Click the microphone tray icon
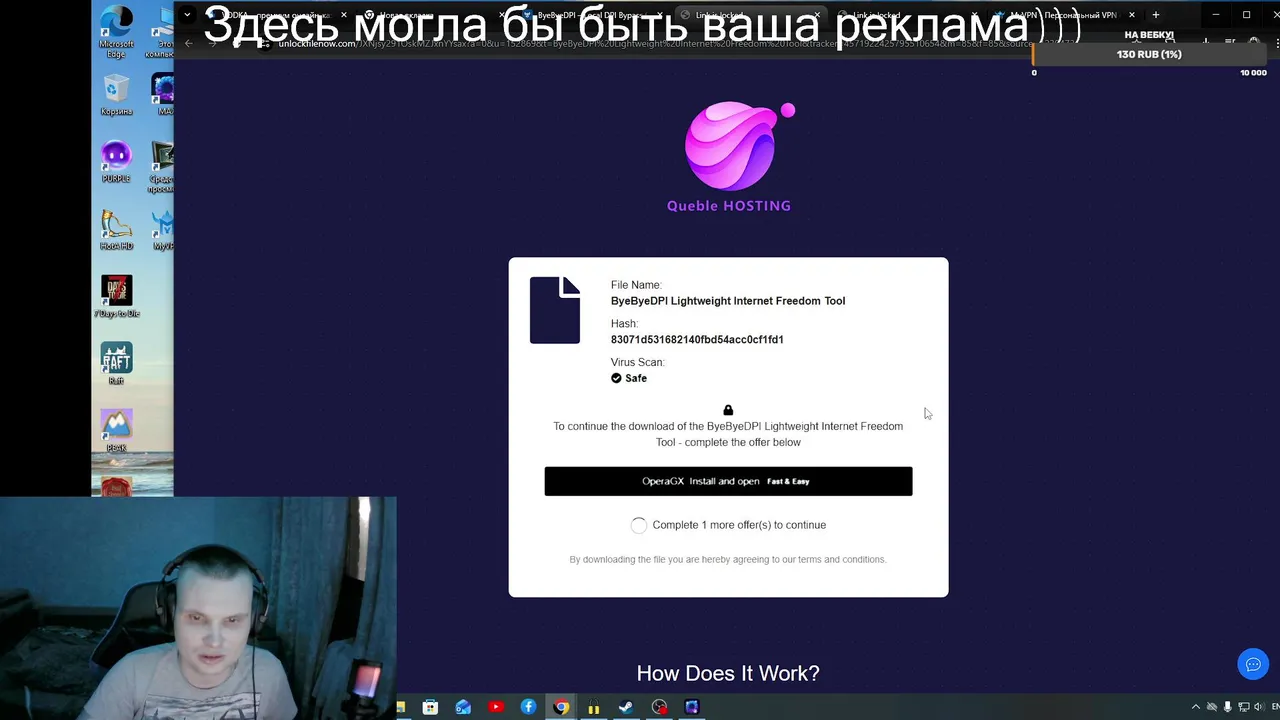The image size is (1280, 720). point(1227,707)
